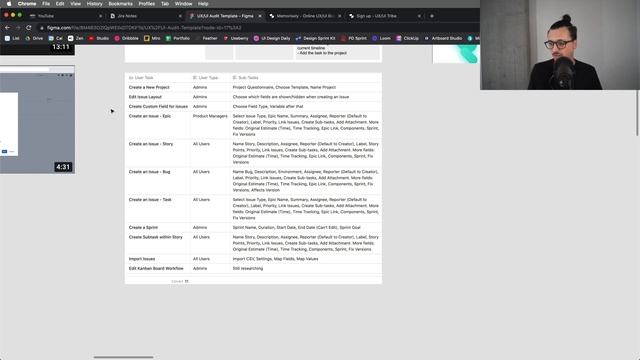This screenshot has width=640, height=360.
Task: Close the YouTube tab
Action: pos(100,16)
